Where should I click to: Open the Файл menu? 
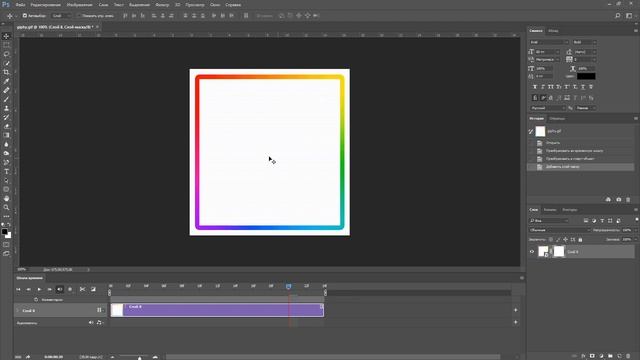click(20, 5)
